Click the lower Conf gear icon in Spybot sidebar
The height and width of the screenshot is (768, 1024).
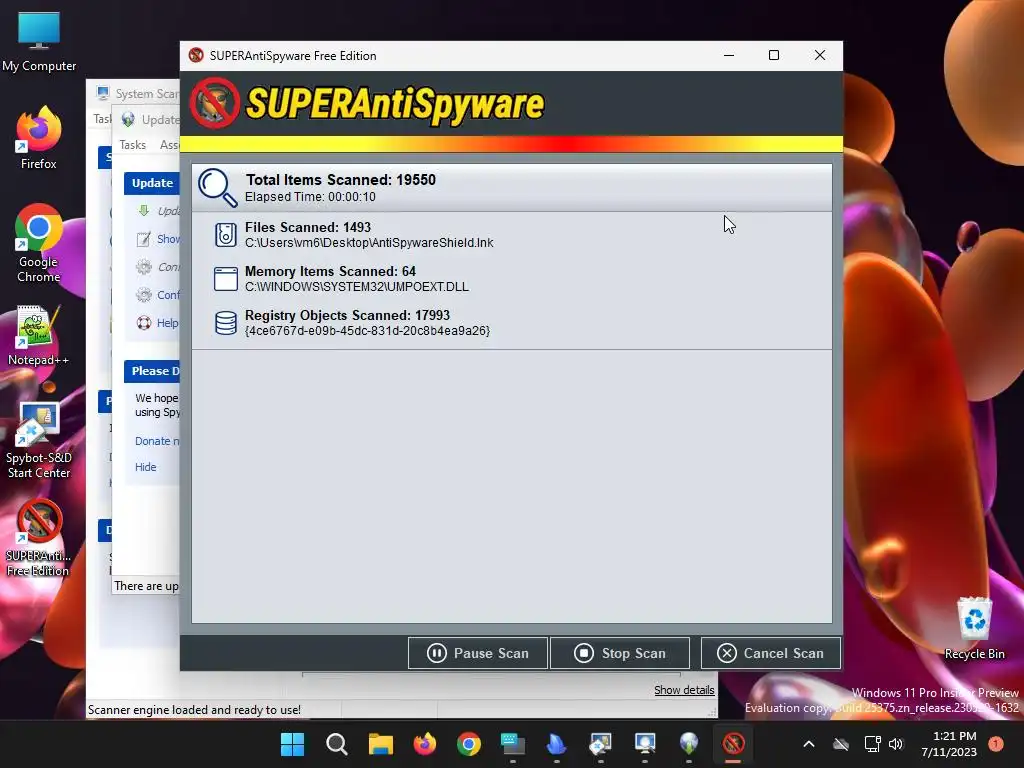click(144, 295)
